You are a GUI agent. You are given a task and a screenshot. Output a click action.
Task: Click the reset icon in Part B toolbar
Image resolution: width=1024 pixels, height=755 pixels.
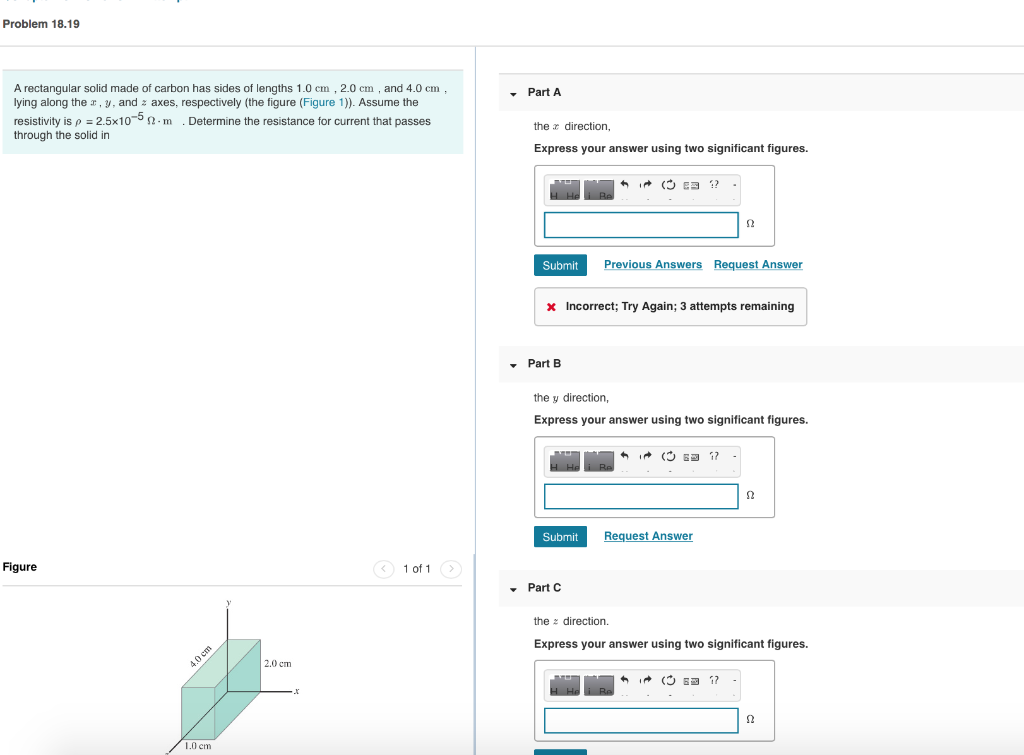[x=668, y=456]
